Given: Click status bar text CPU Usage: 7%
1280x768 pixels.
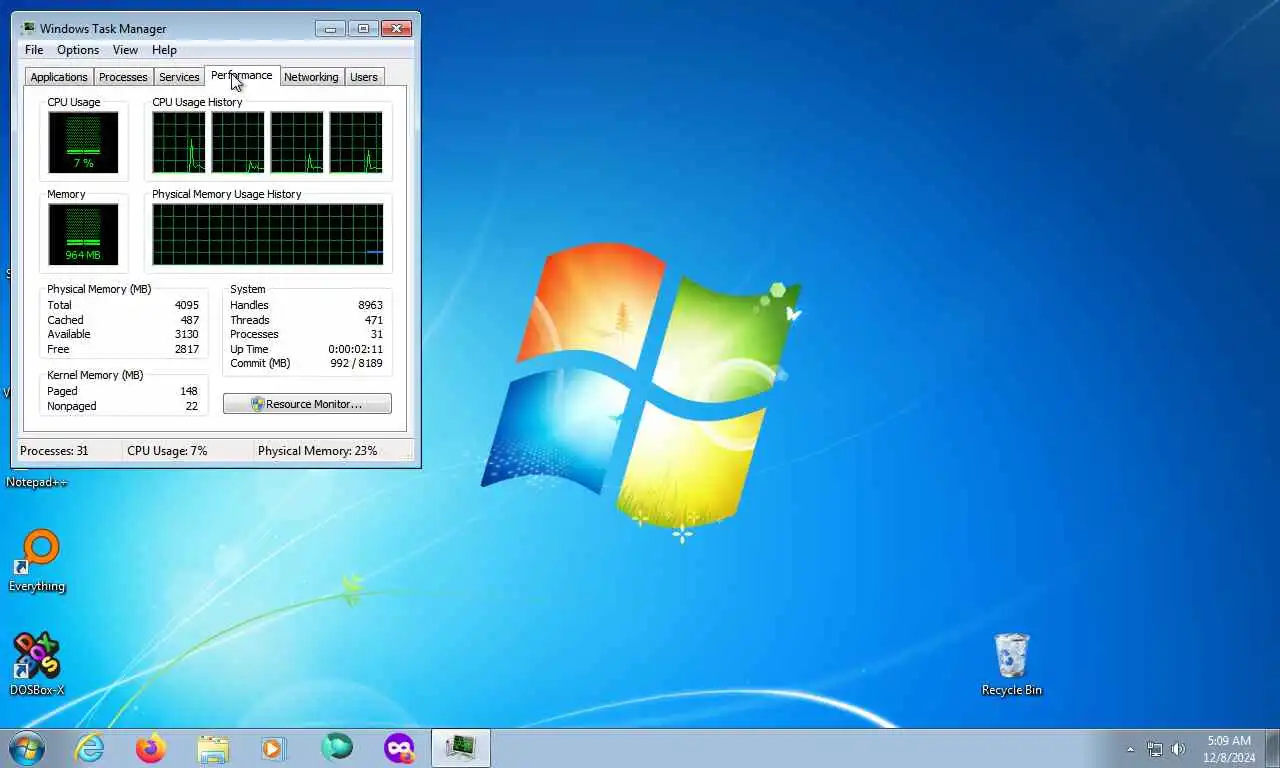Looking at the screenshot, I should coord(167,451).
